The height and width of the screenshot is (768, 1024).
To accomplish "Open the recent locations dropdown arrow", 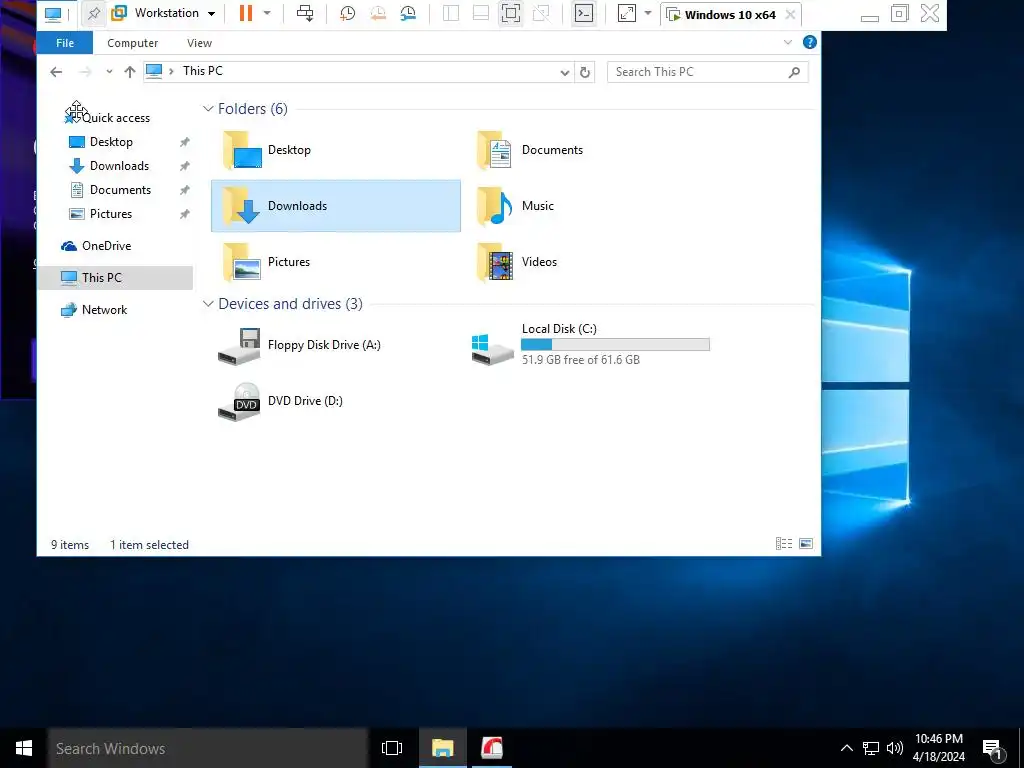I will [x=109, y=72].
